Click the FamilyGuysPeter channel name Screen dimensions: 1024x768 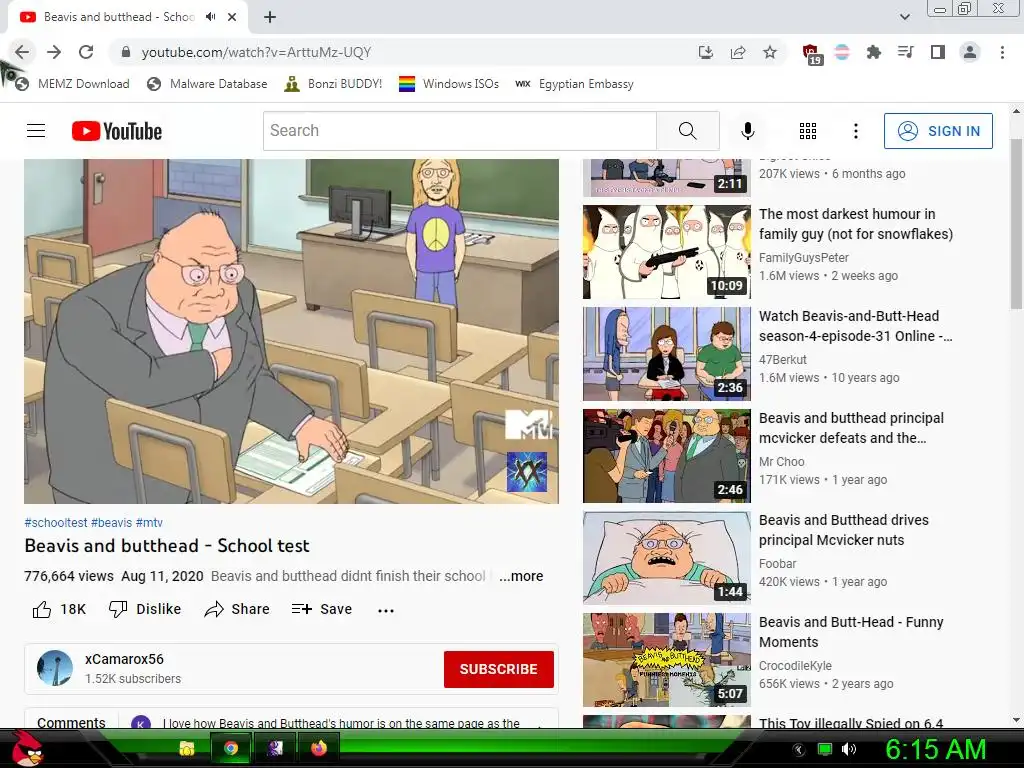(804, 257)
